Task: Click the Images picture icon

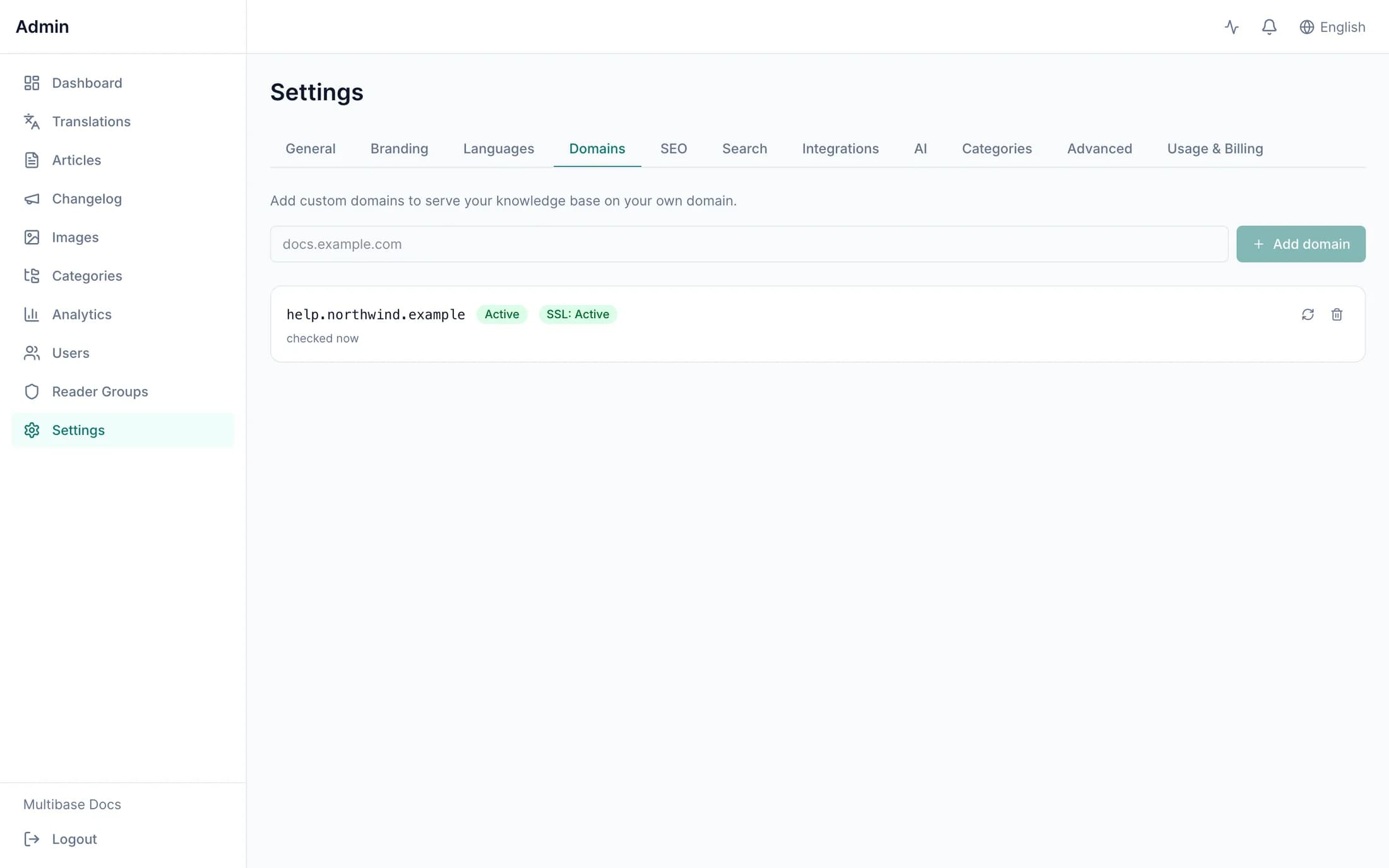Action: (32, 237)
